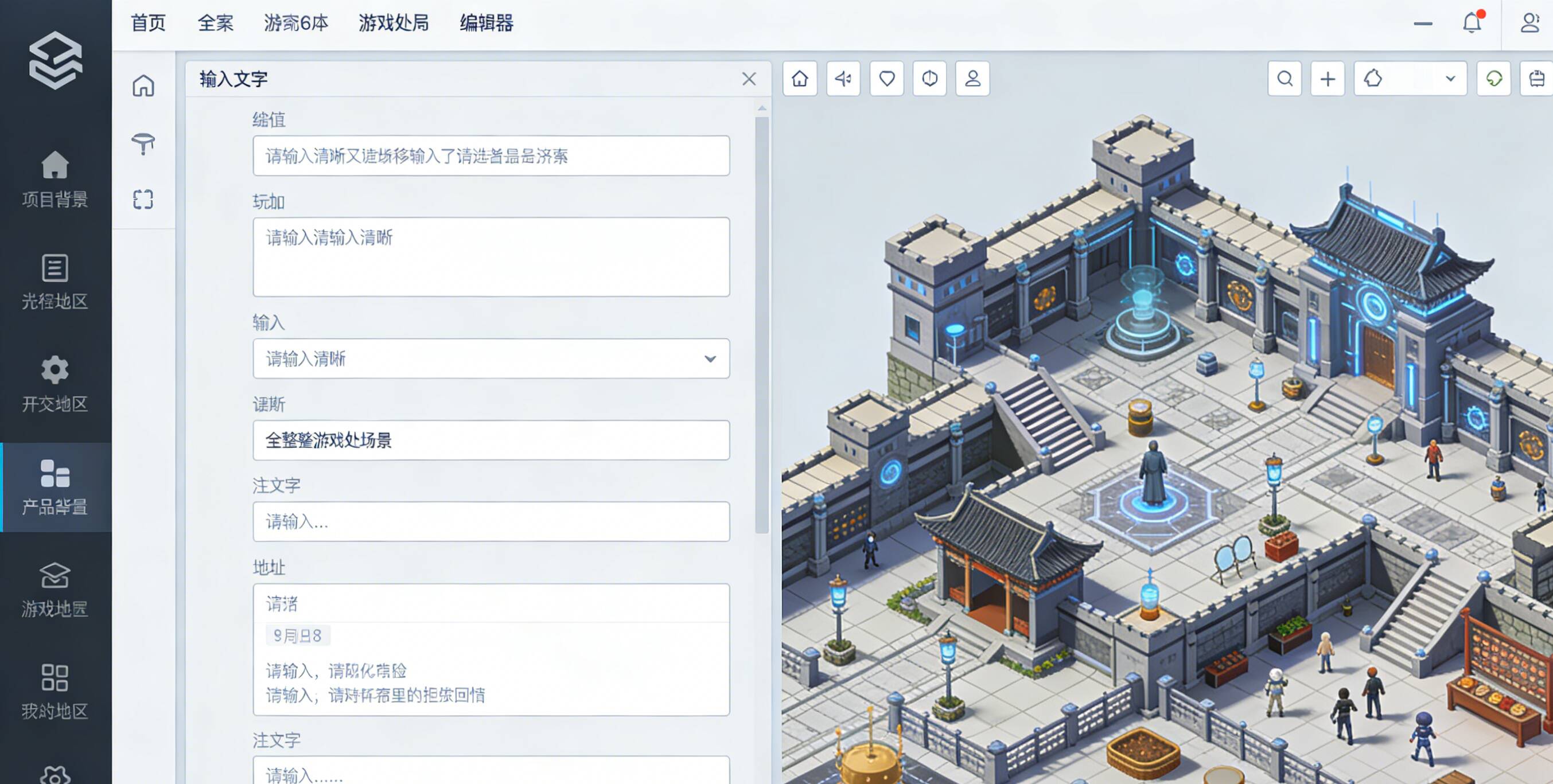Image resolution: width=1553 pixels, height=784 pixels.
Task: Switch to the 编辑器 tab
Action: (x=486, y=23)
